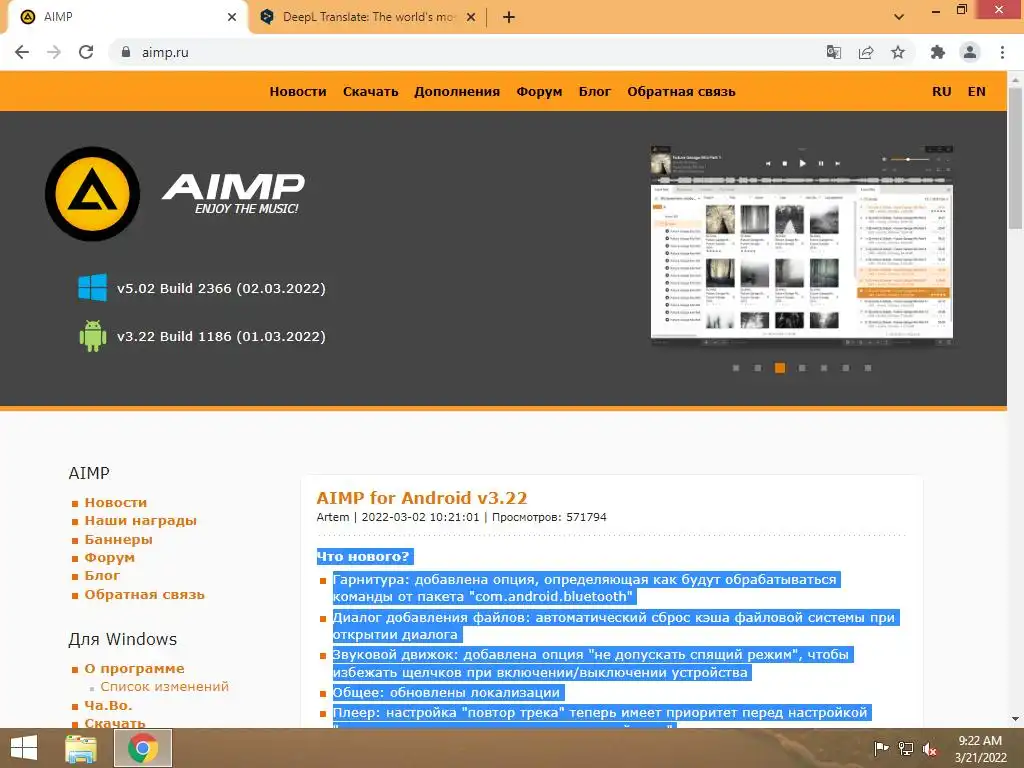Select the last slideshow dot
This screenshot has width=1024, height=768.
868,368
